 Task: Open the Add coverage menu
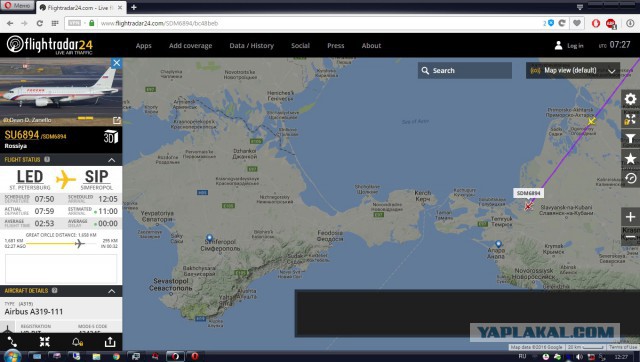(x=191, y=46)
